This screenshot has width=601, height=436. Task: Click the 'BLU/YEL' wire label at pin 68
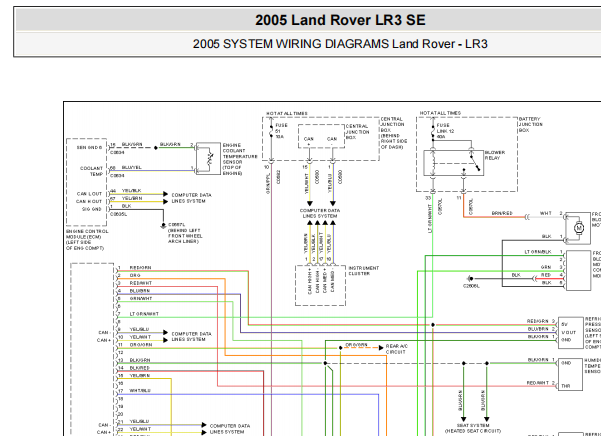coord(131,168)
